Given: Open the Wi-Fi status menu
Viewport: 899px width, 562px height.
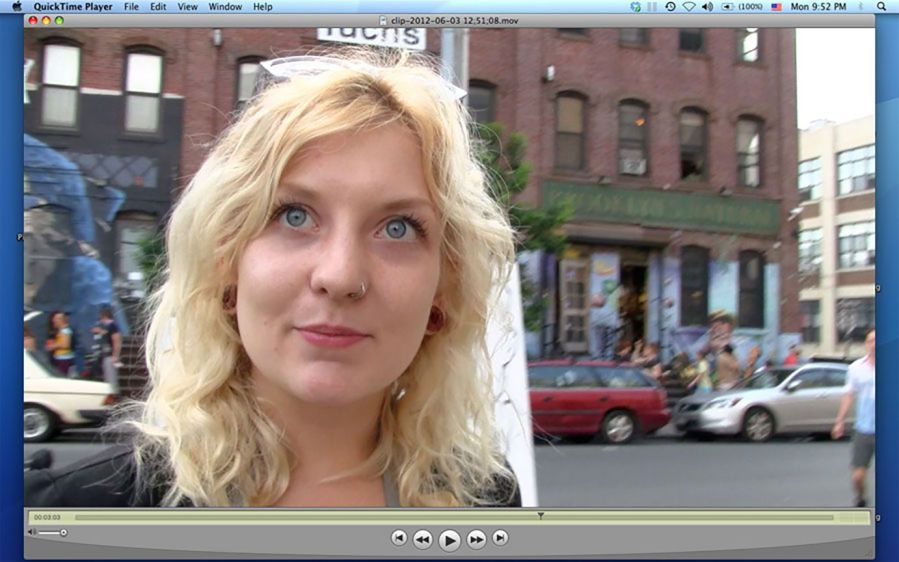Looking at the screenshot, I should (x=688, y=7).
